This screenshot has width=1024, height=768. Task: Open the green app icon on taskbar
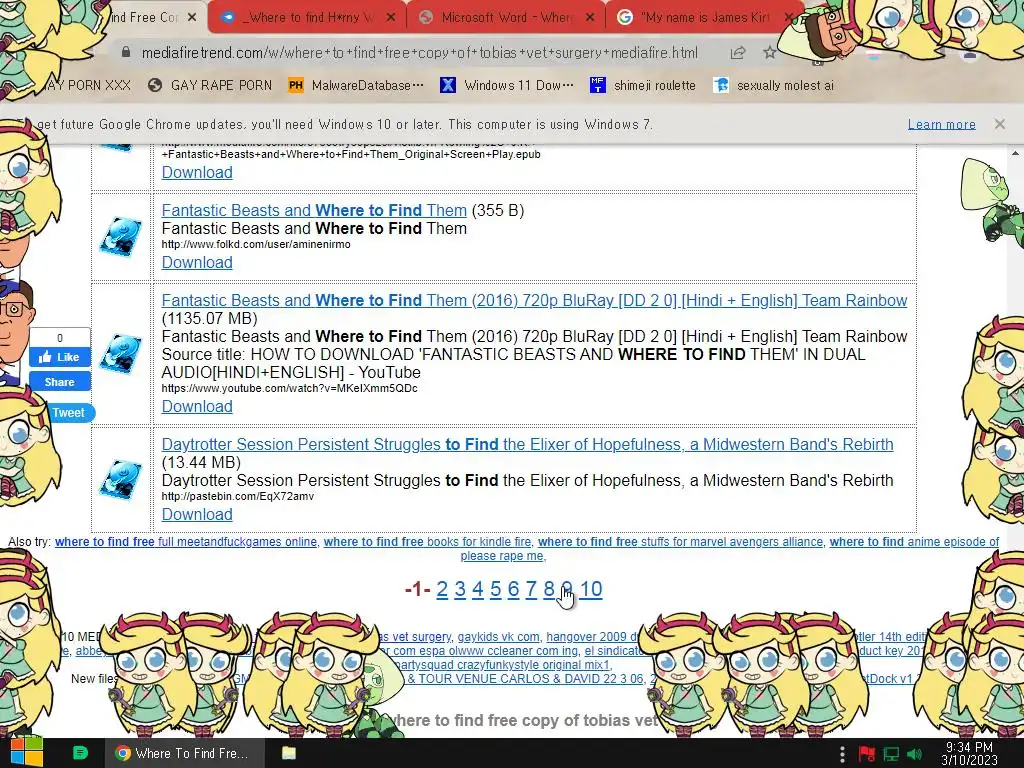click(x=80, y=753)
